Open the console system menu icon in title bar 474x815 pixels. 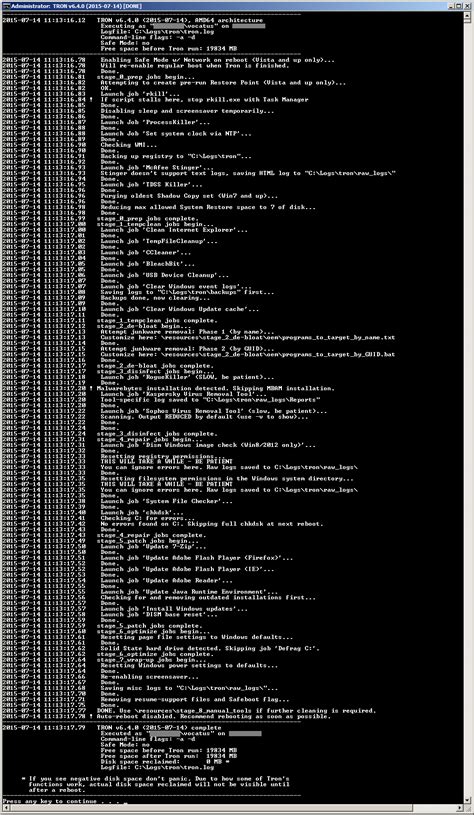pos(5,5)
